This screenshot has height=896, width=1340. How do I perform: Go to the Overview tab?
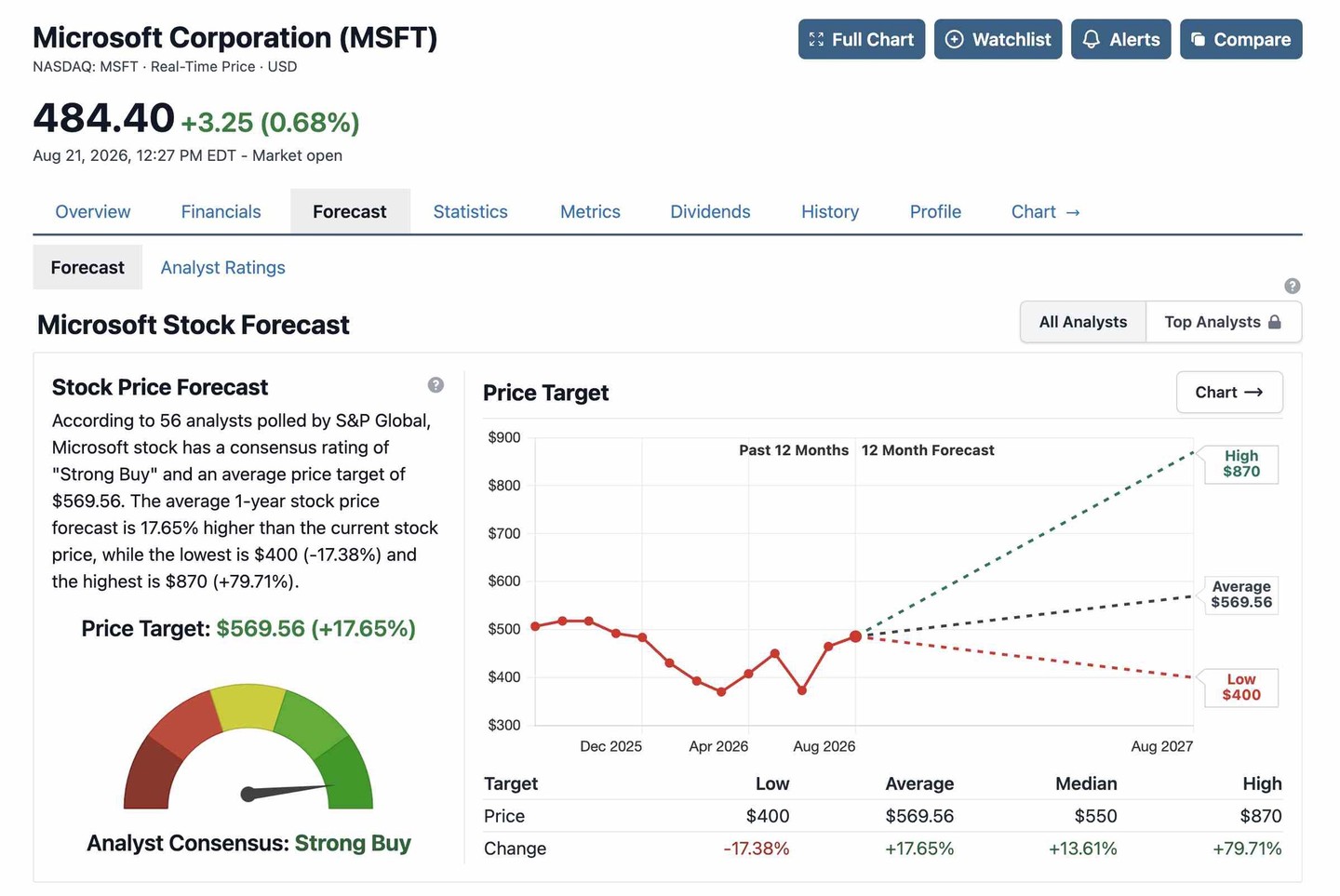tap(93, 212)
